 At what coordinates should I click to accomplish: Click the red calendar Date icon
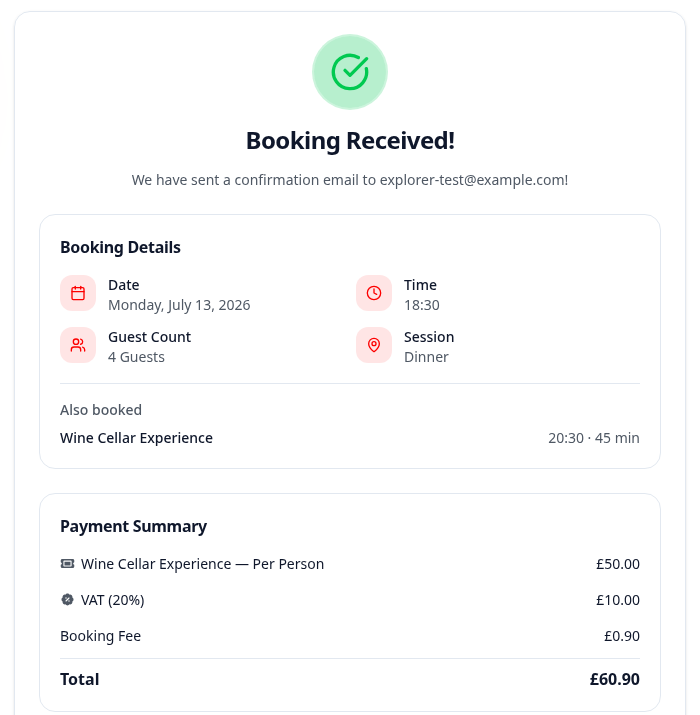pyautogui.click(x=78, y=293)
